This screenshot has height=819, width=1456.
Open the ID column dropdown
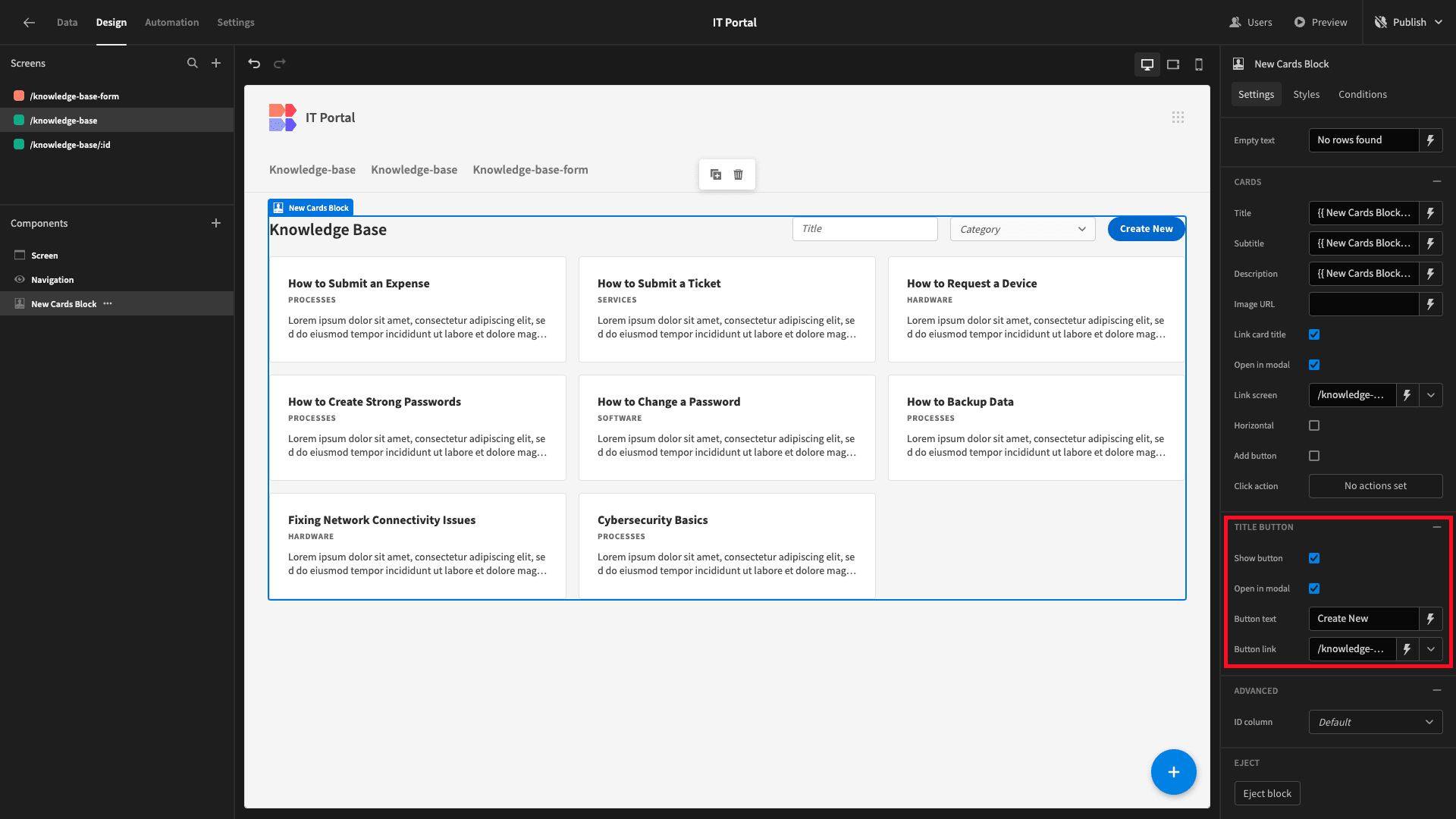coord(1376,722)
